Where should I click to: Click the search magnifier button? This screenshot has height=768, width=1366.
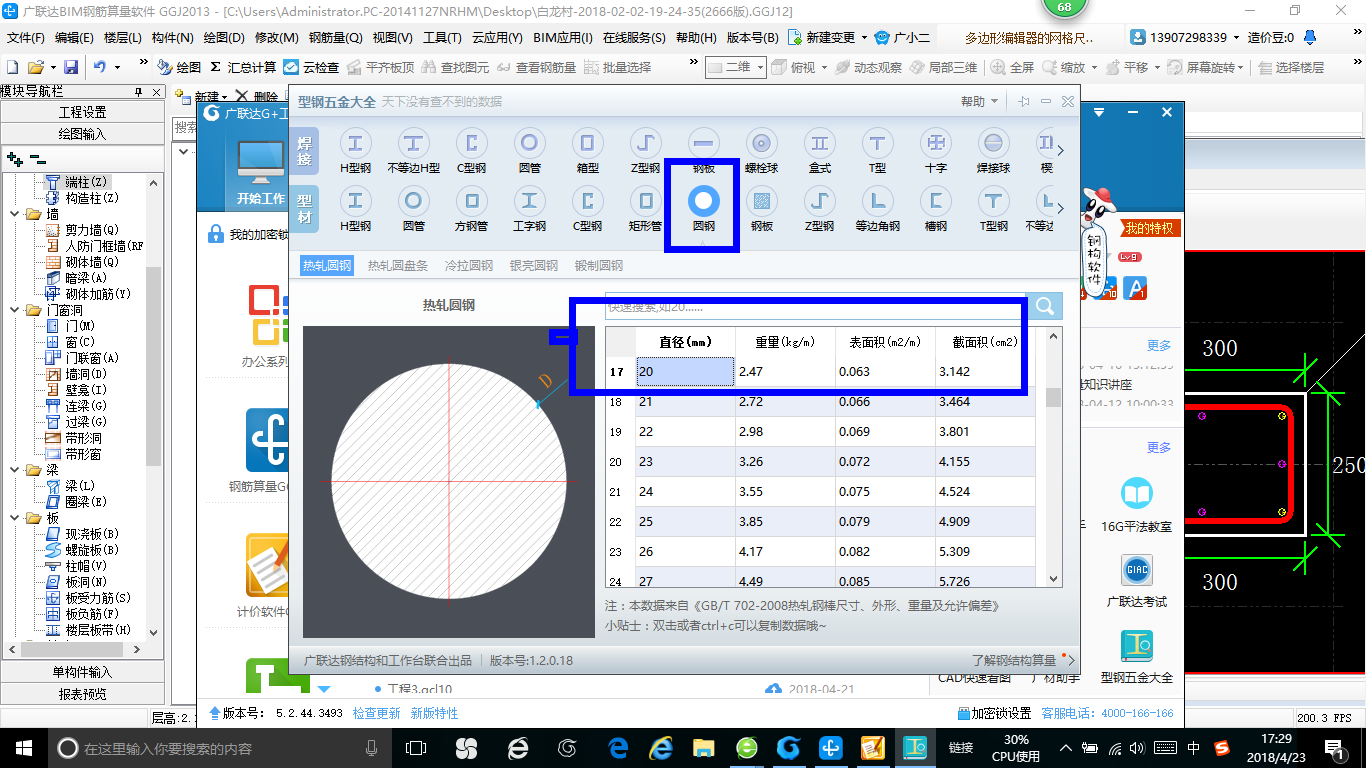coord(1044,306)
